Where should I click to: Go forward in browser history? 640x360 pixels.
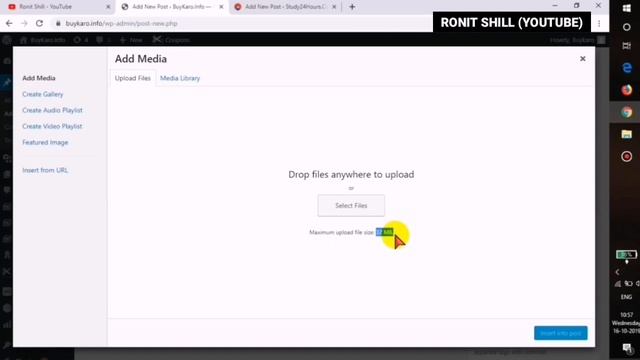point(24,24)
